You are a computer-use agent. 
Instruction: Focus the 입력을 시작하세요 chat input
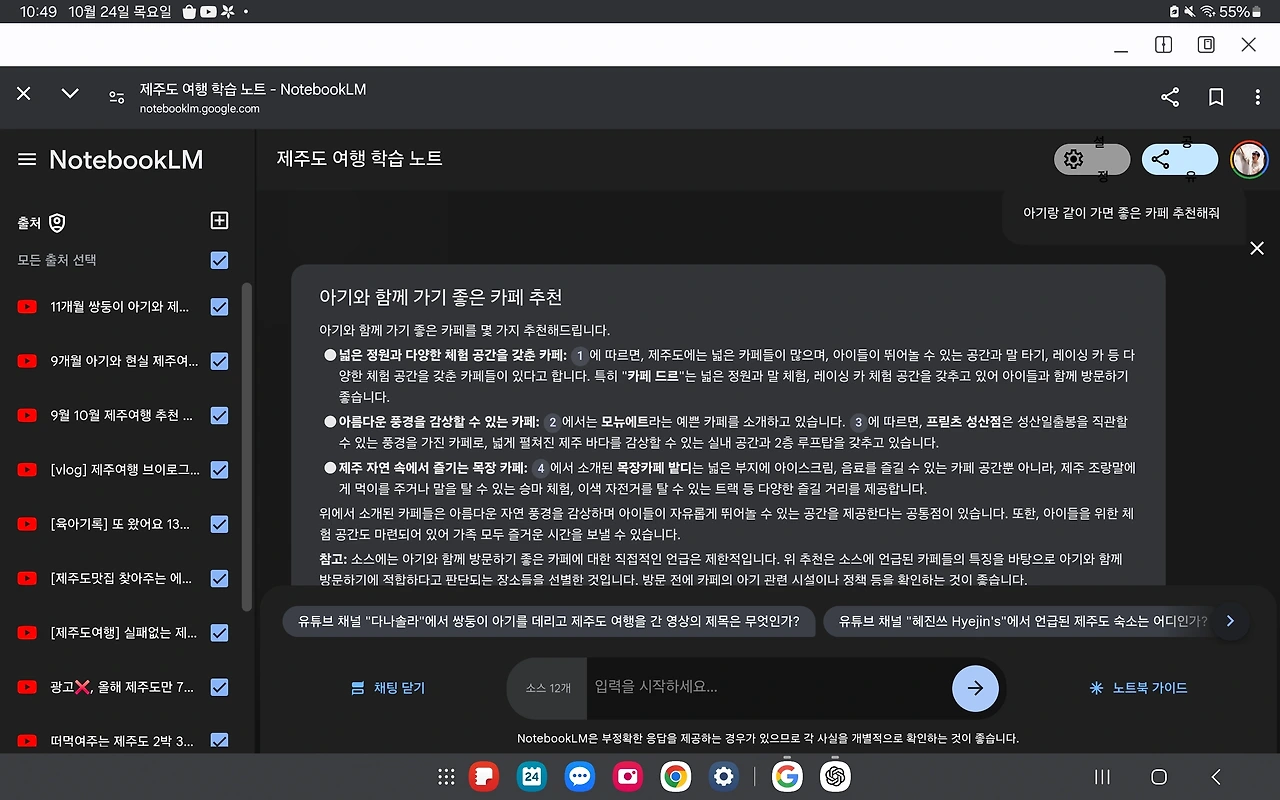point(768,688)
